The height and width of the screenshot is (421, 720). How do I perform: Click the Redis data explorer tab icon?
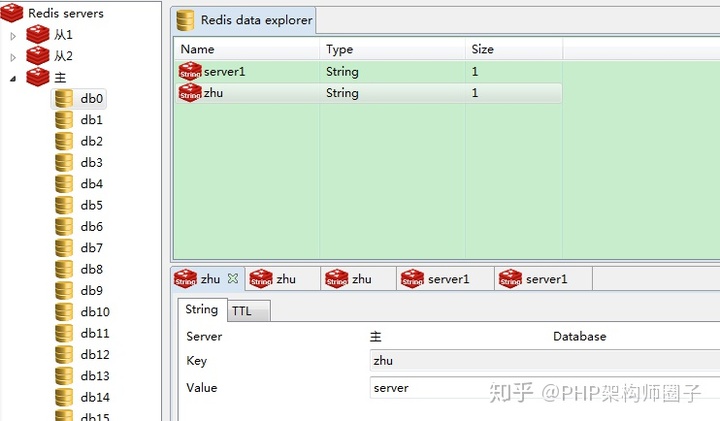coord(185,21)
